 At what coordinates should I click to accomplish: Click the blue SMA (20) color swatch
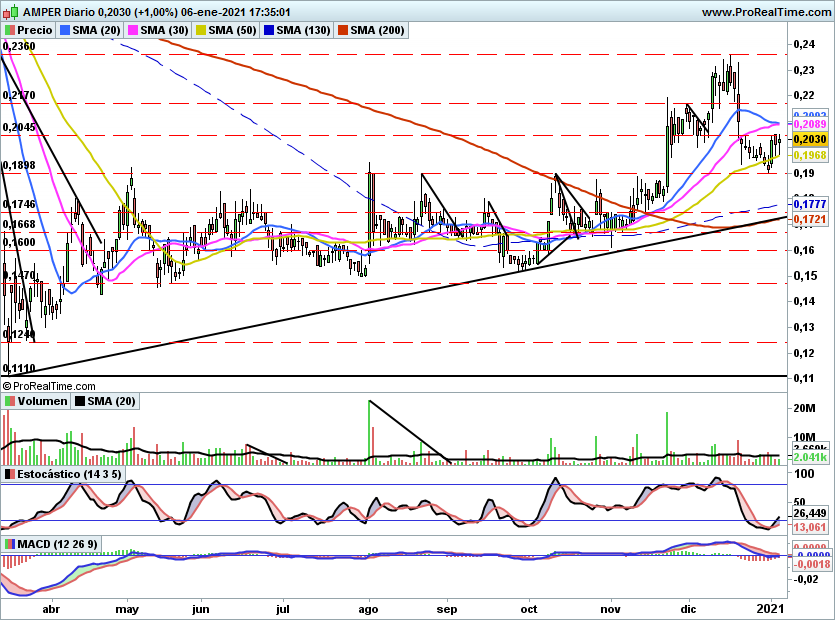(66, 31)
